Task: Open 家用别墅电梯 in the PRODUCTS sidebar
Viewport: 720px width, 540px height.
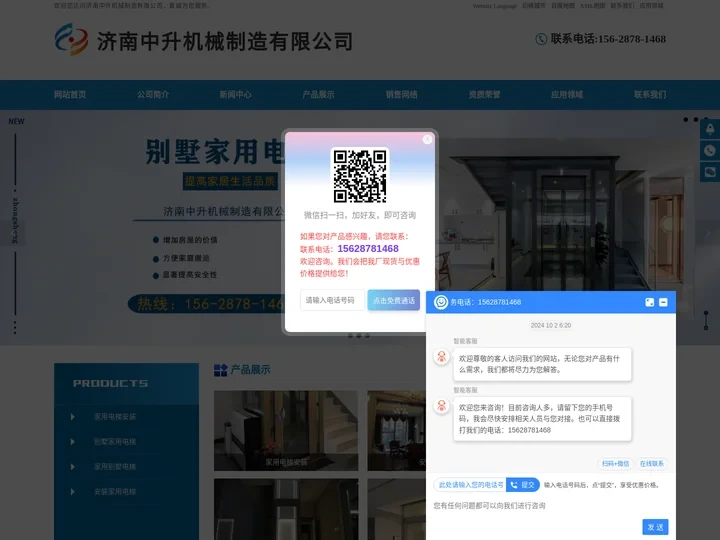Action: (115, 467)
